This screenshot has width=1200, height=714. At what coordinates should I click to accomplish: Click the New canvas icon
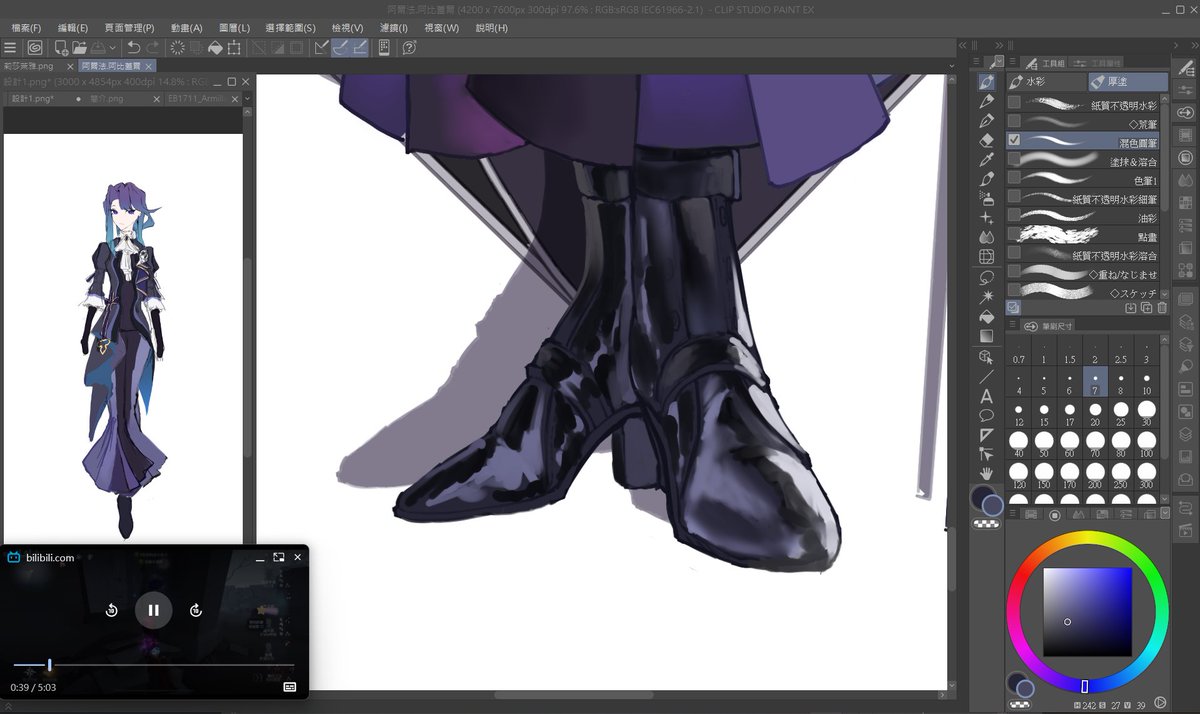pyautogui.click(x=61, y=47)
